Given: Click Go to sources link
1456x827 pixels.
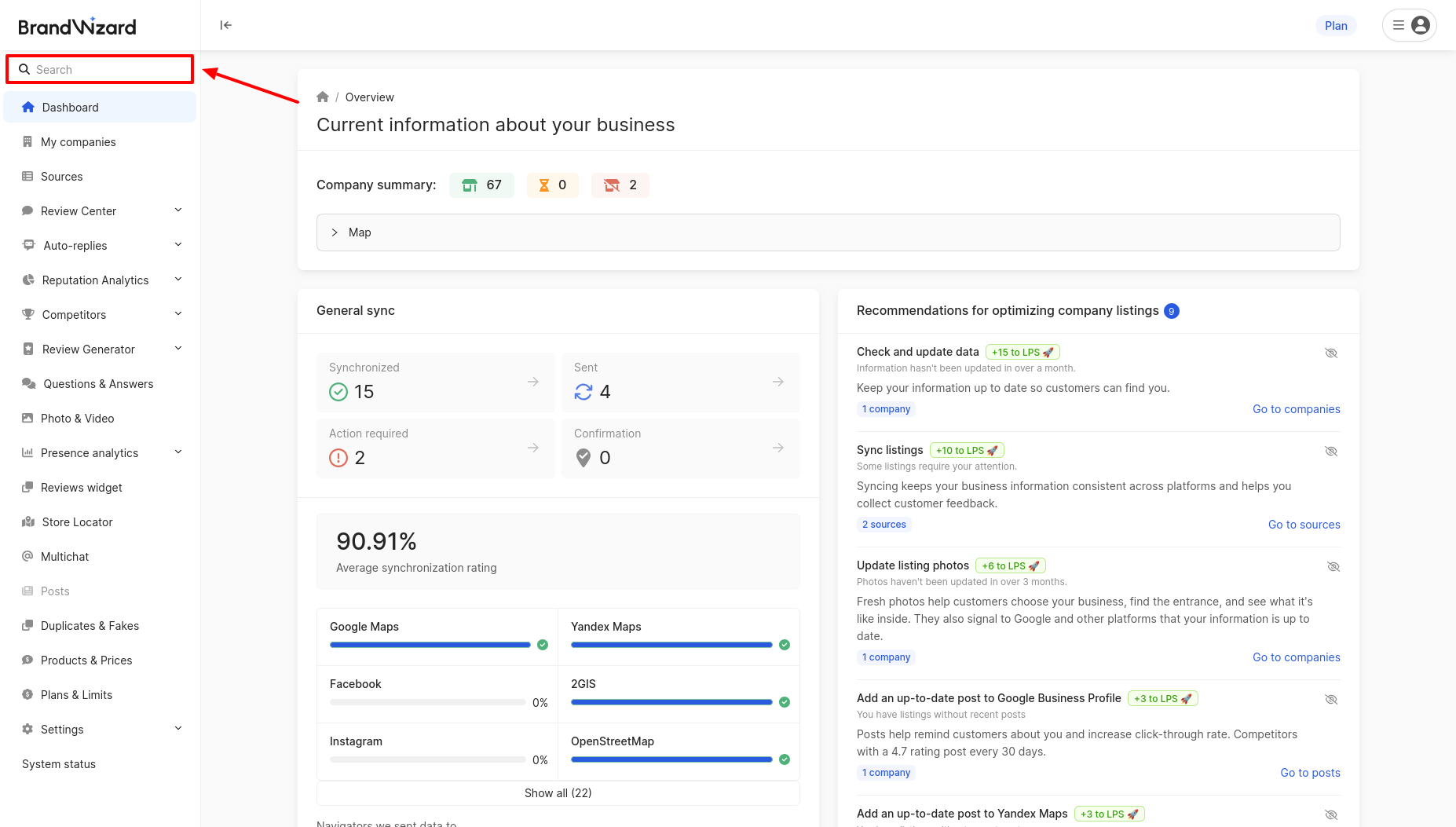Looking at the screenshot, I should tap(1304, 525).
